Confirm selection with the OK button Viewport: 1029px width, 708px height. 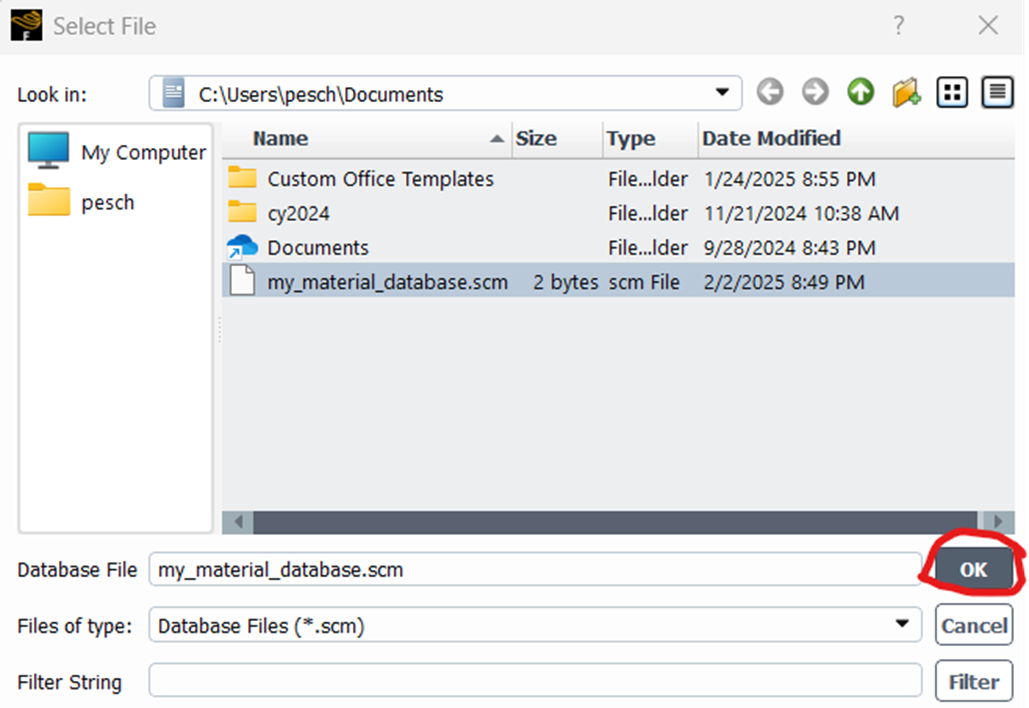click(x=973, y=568)
